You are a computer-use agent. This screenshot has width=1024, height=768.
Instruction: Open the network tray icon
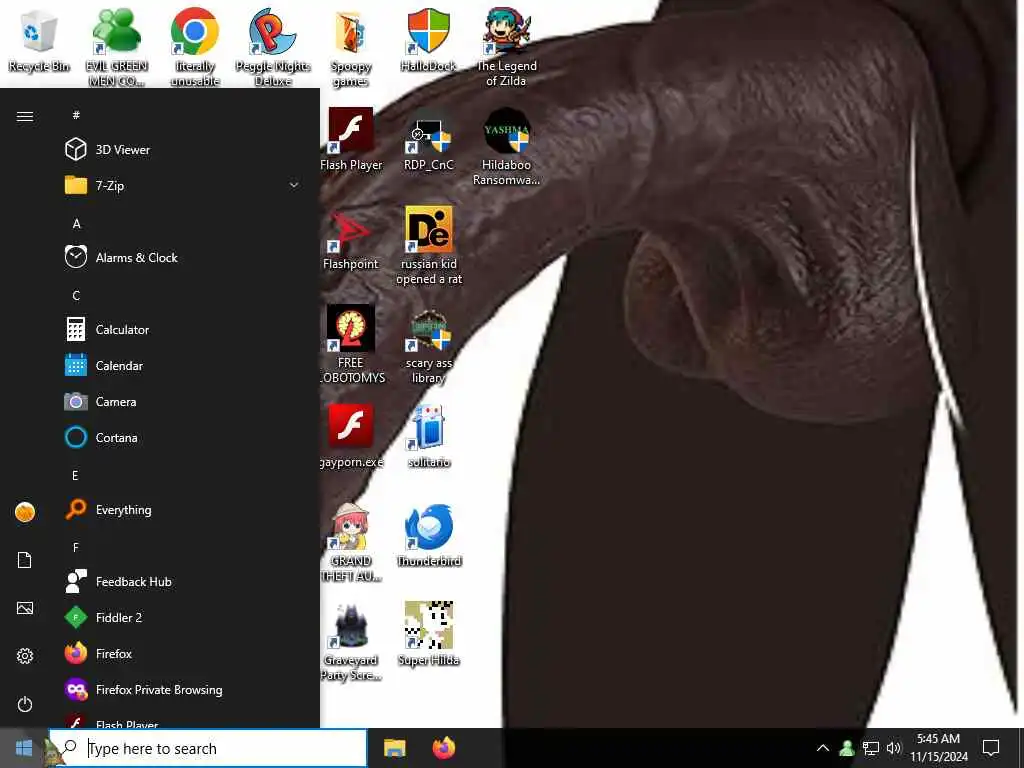pos(871,748)
